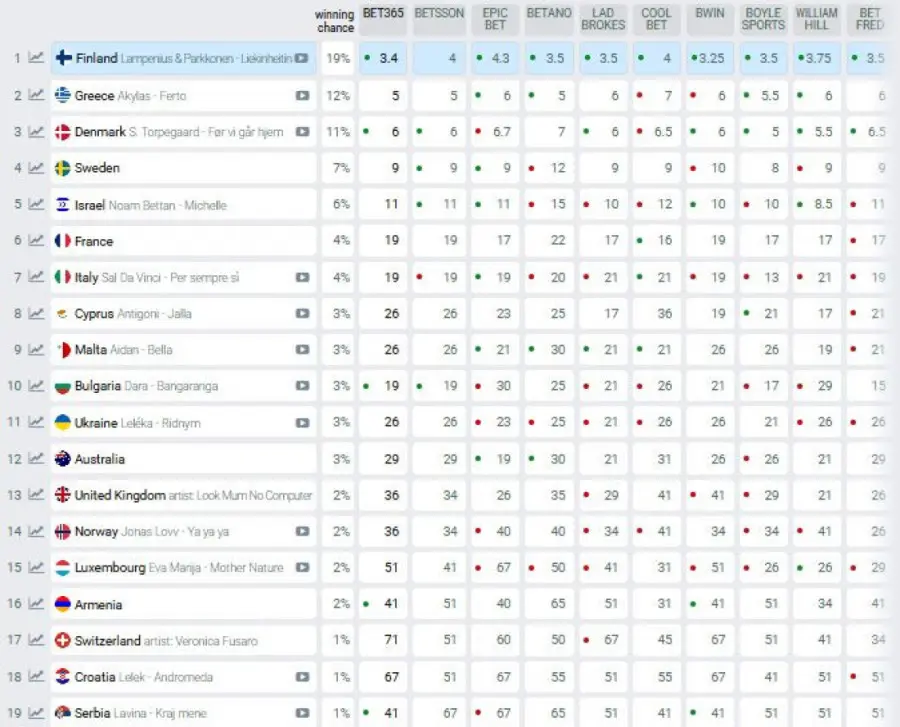Click the Israel flag icon
The height and width of the screenshot is (727, 900).
pos(62,205)
